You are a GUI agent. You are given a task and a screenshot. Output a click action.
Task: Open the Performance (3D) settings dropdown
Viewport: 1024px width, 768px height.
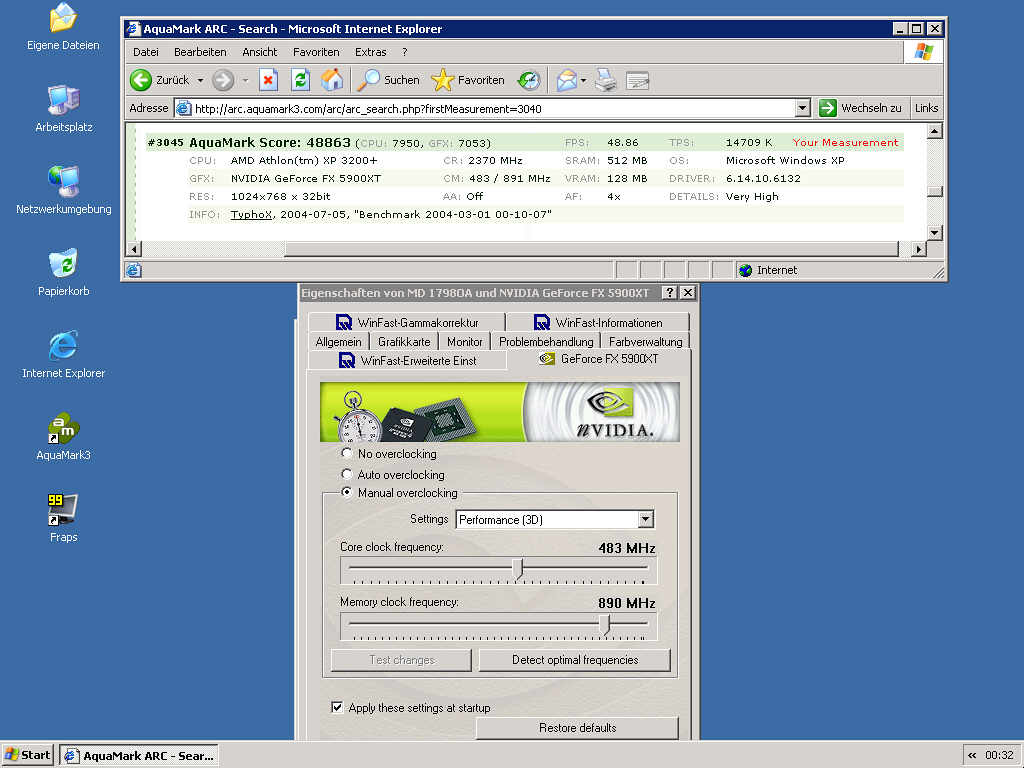pos(645,519)
